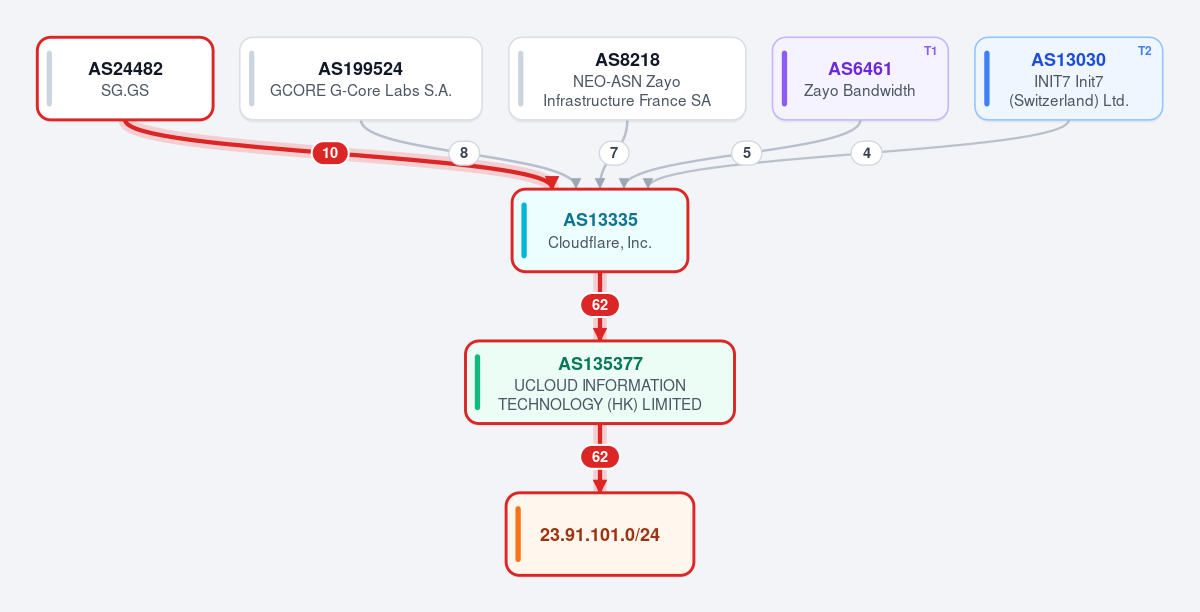This screenshot has width=1200, height=612.
Task: Click the AS13335 link text
Action: point(600,220)
